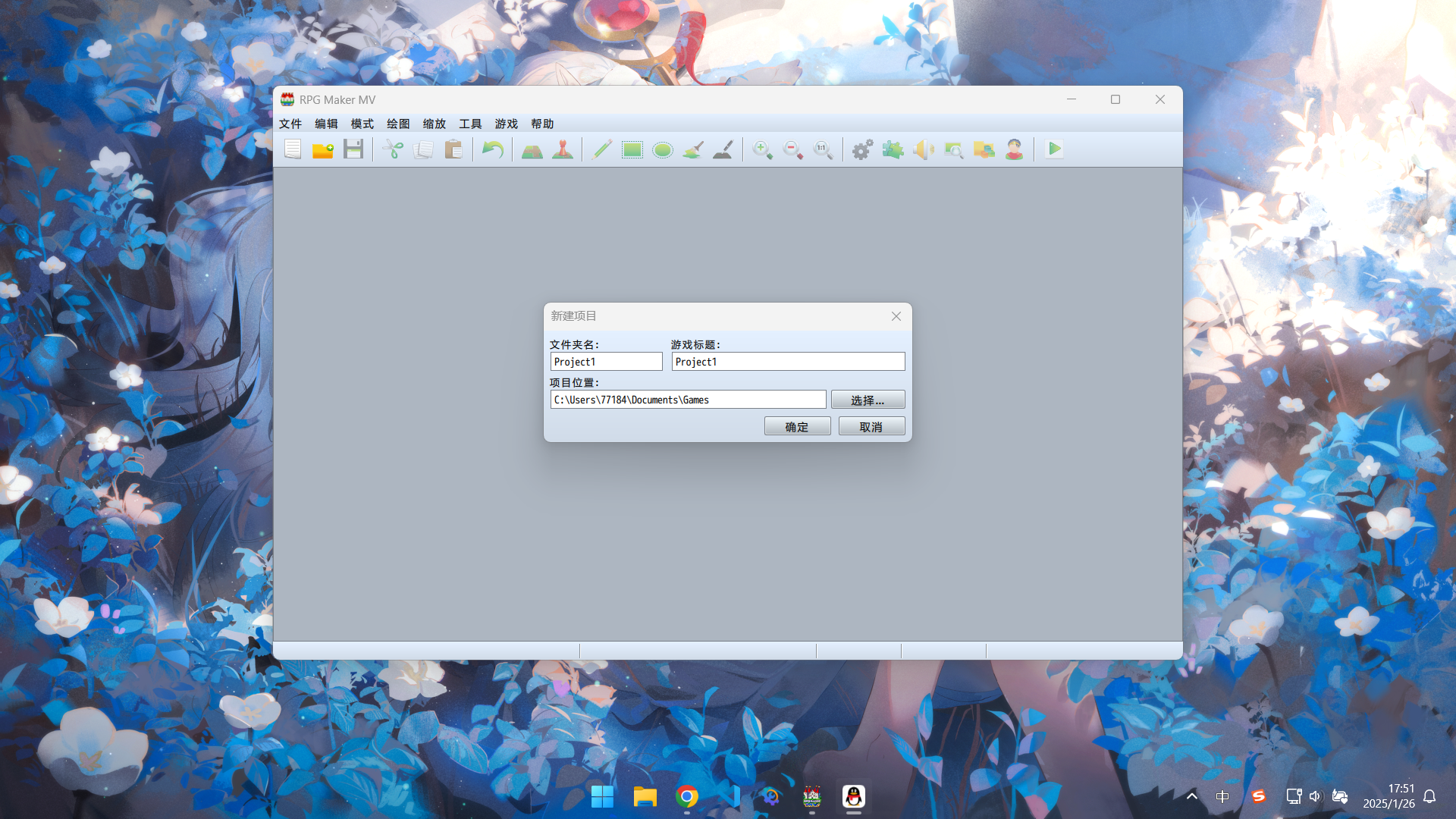Select the Flood Fill tool
This screenshot has height=819, width=1456.
click(x=693, y=149)
